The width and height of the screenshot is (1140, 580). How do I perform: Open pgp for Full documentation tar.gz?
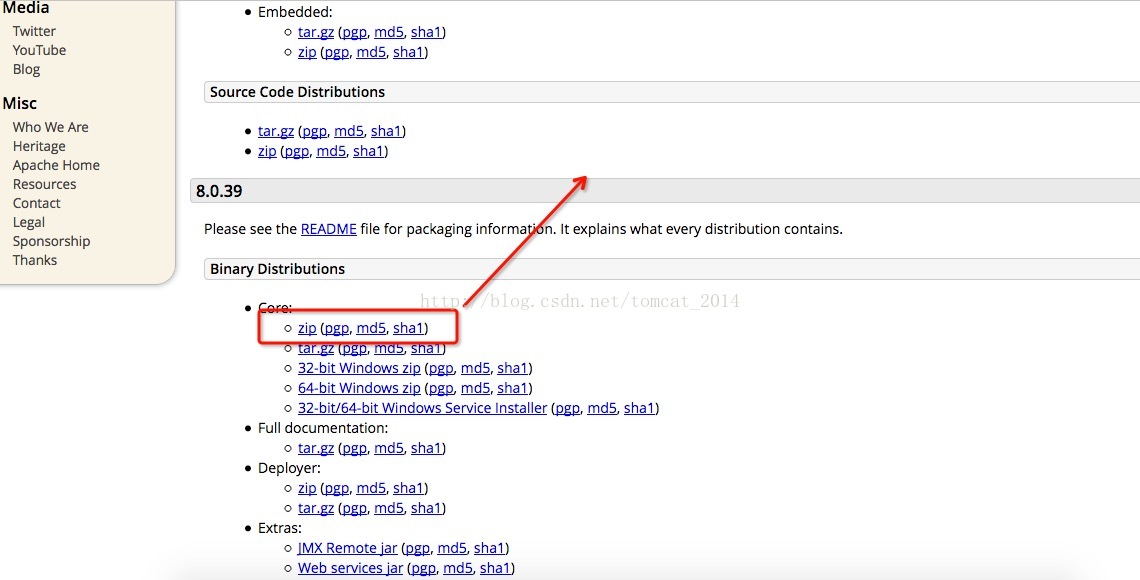click(x=355, y=448)
